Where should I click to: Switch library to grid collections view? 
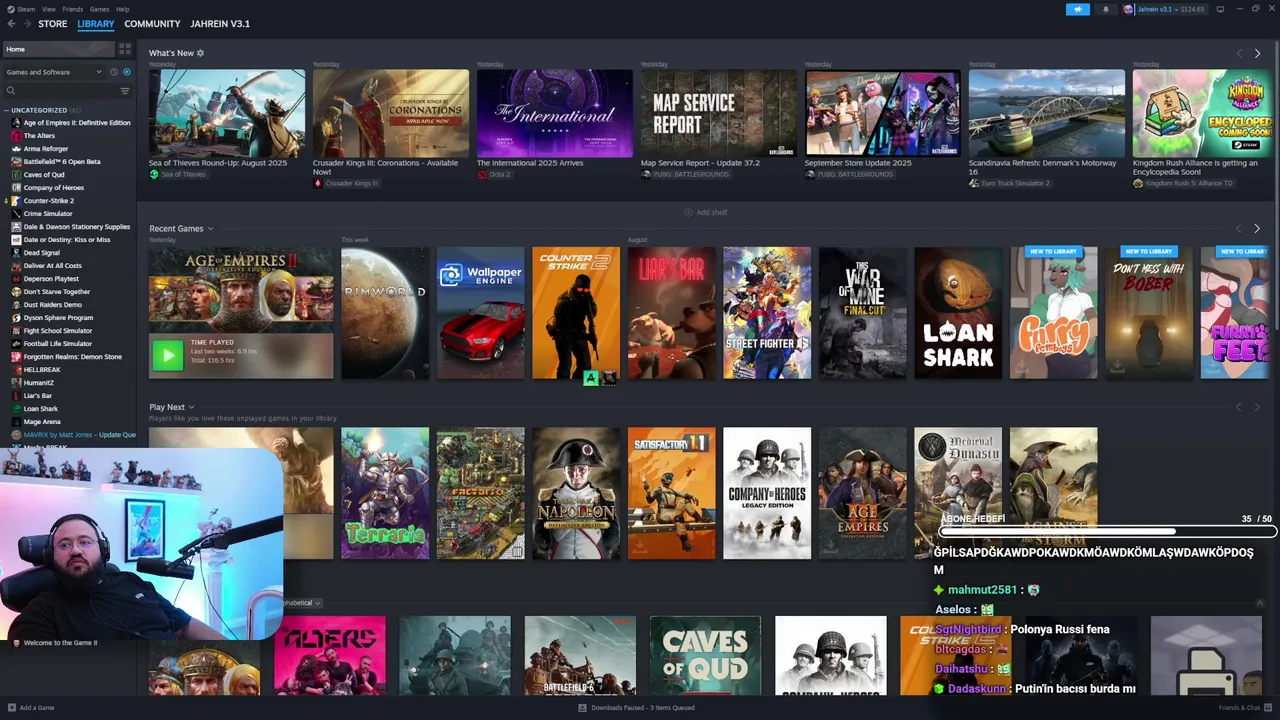pos(125,49)
